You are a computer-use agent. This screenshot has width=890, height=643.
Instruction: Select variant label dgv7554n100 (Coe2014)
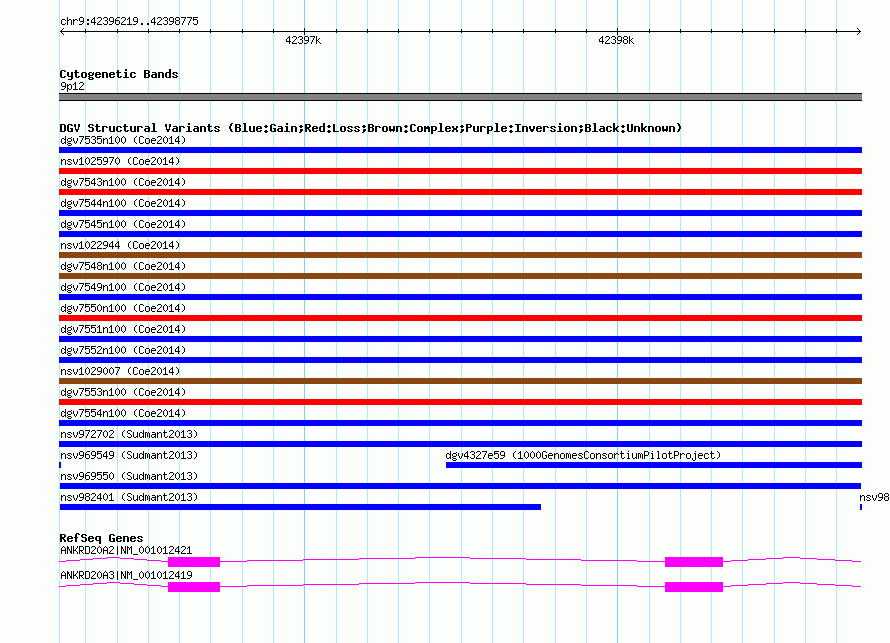123,413
